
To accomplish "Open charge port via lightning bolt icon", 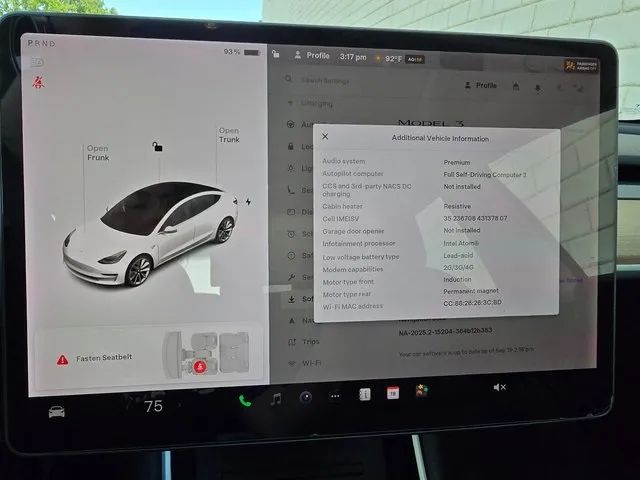I will click(x=248, y=202).
